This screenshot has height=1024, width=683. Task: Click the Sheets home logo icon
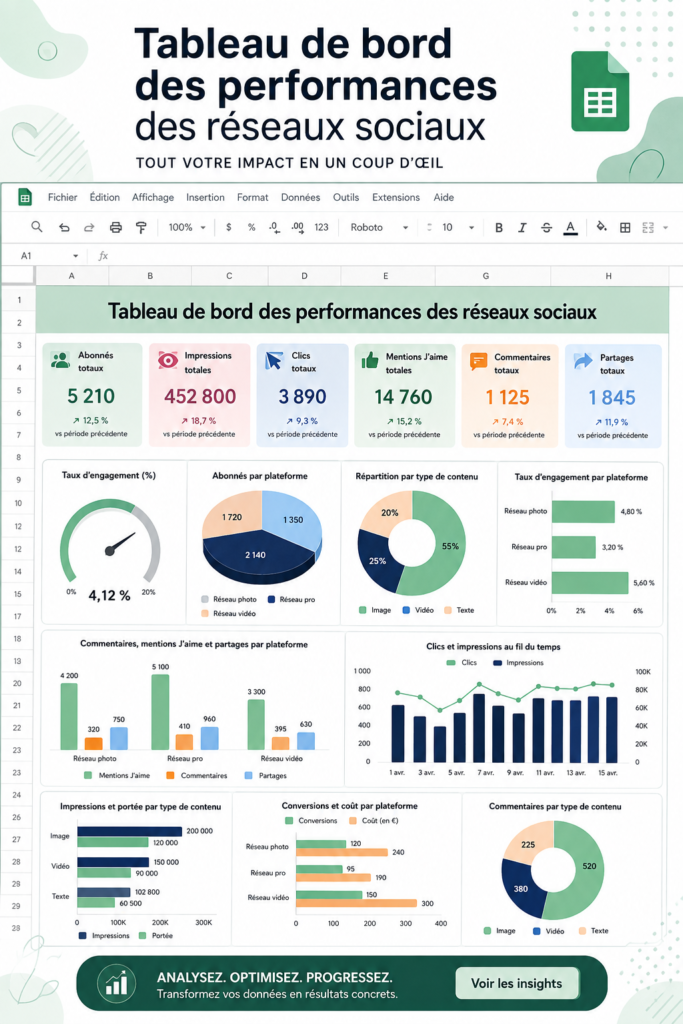pyautogui.click(x=25, y=197)
